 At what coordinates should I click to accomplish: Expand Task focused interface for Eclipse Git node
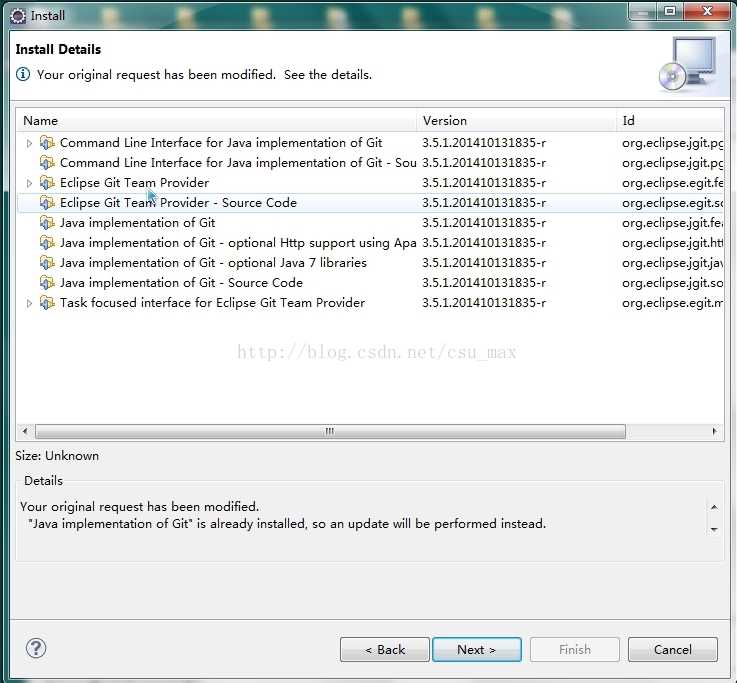click(x=29, y=303)
